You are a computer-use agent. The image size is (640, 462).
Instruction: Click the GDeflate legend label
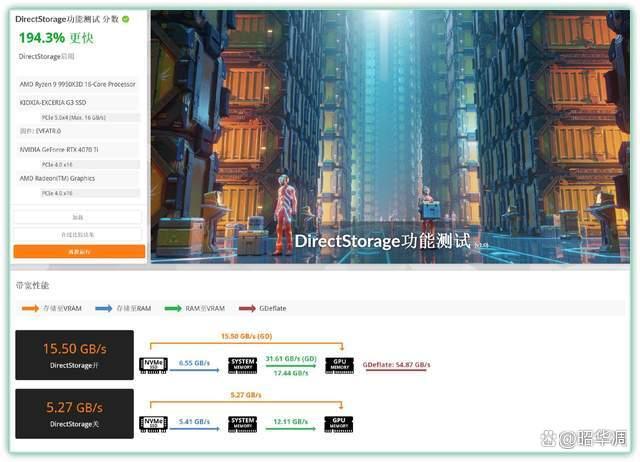(x=273, y=308)
